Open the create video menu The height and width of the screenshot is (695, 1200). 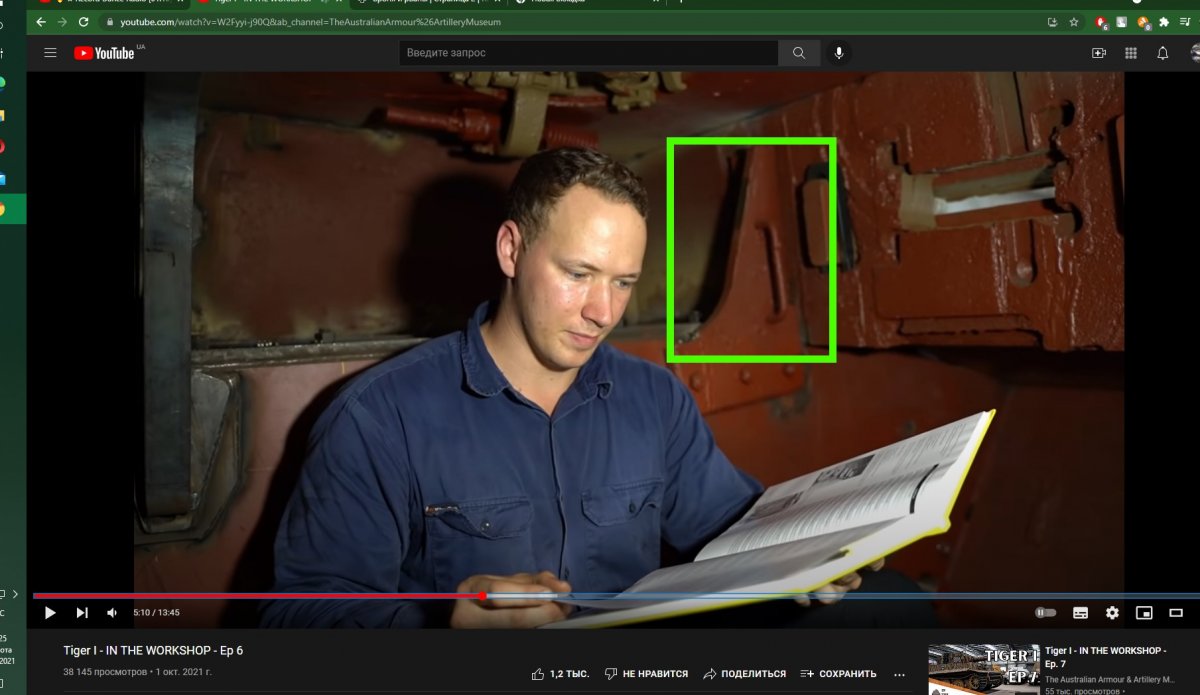(x=1099, y=53)
